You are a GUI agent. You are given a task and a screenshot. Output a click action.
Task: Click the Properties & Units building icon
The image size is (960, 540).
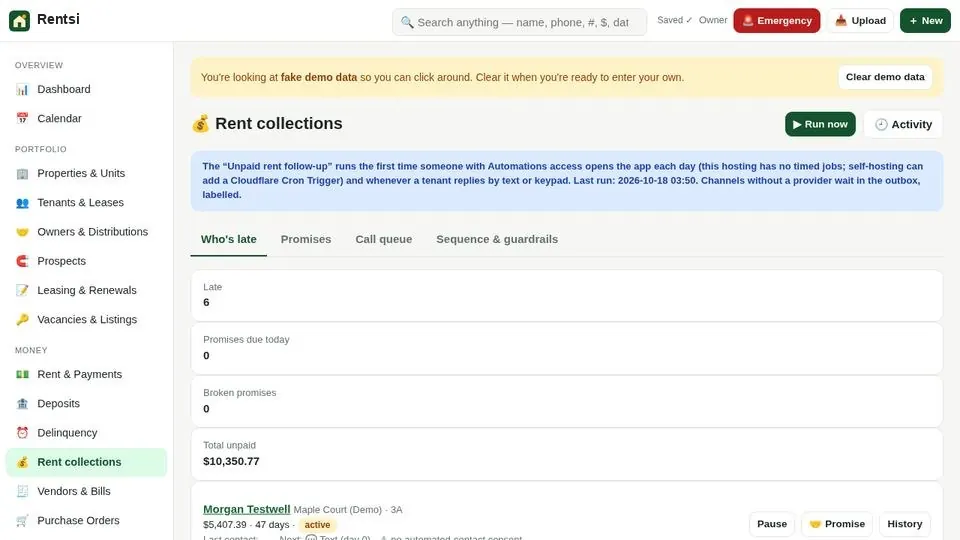pyautogui.click(x=23, y=173)
